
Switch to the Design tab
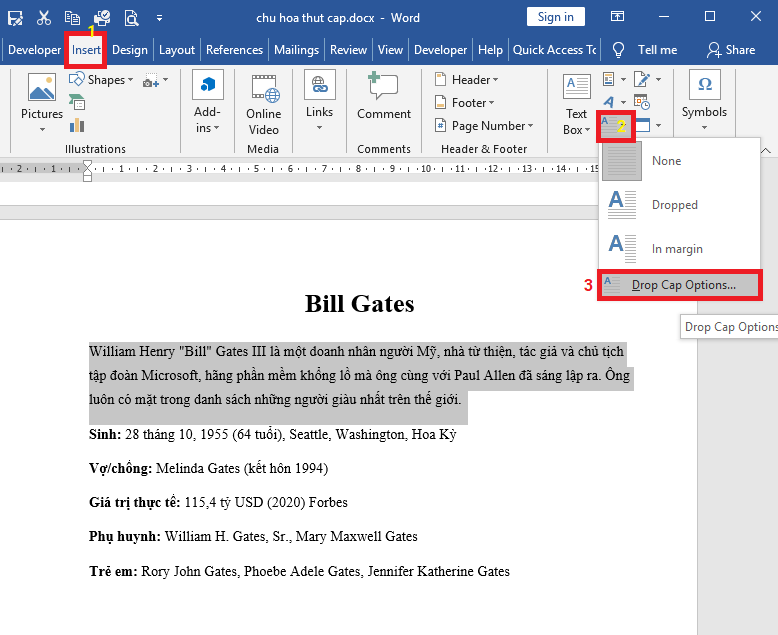pyautogui.click(x=130, y=50)
